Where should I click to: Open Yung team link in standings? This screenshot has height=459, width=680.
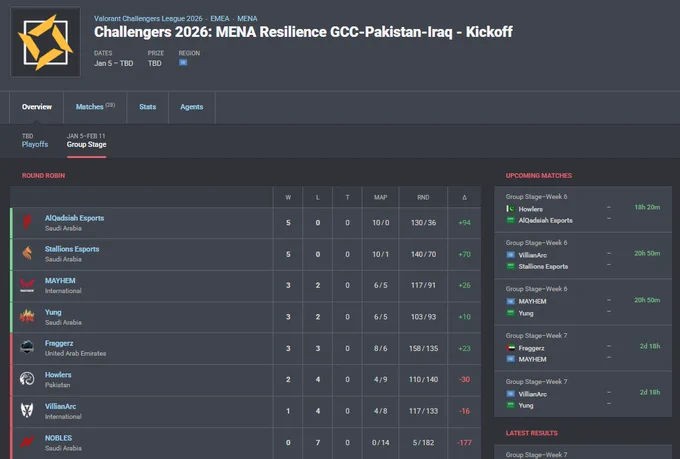tap(53, 312)
